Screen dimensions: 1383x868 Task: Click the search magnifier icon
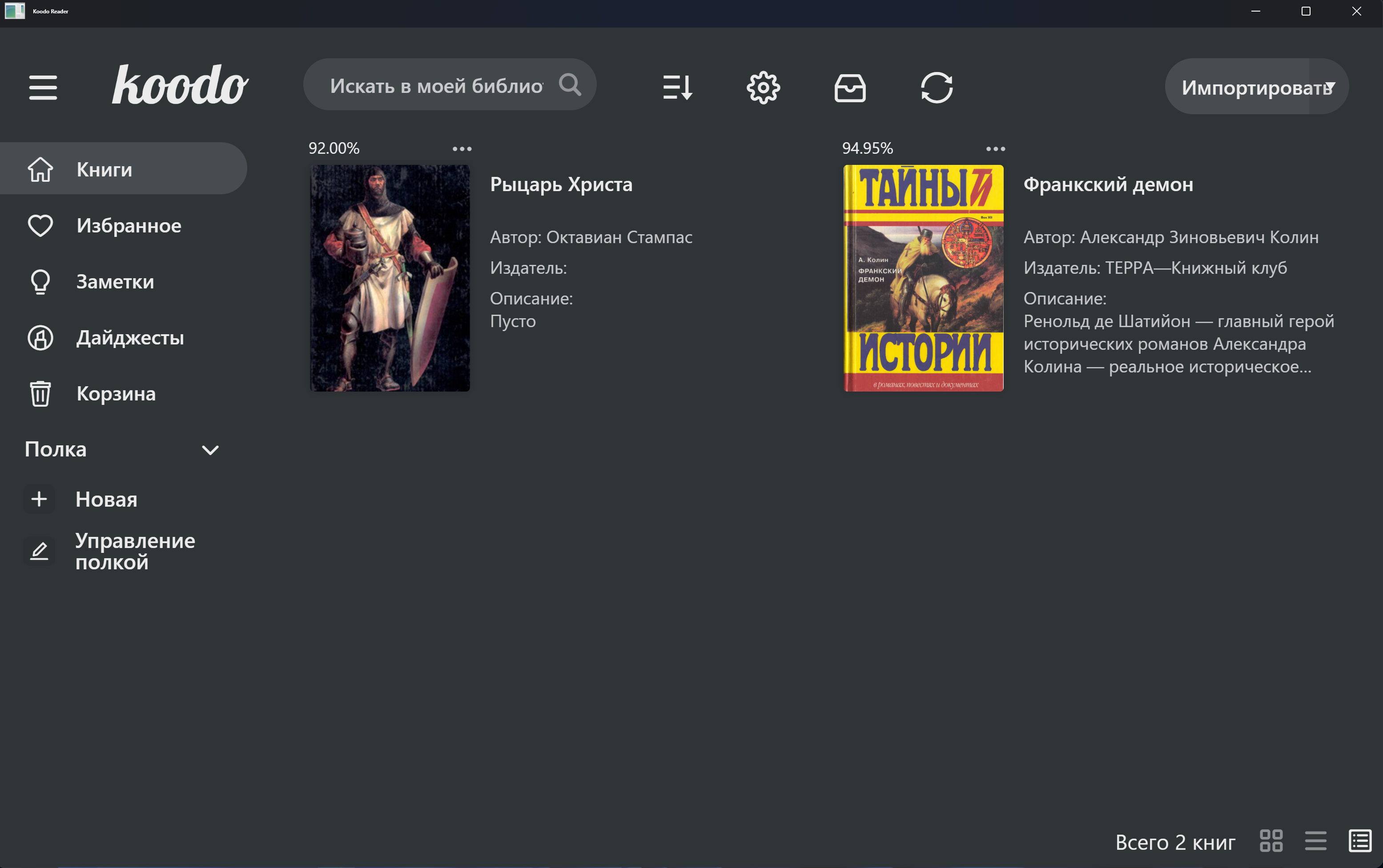[x=570, y=84]
